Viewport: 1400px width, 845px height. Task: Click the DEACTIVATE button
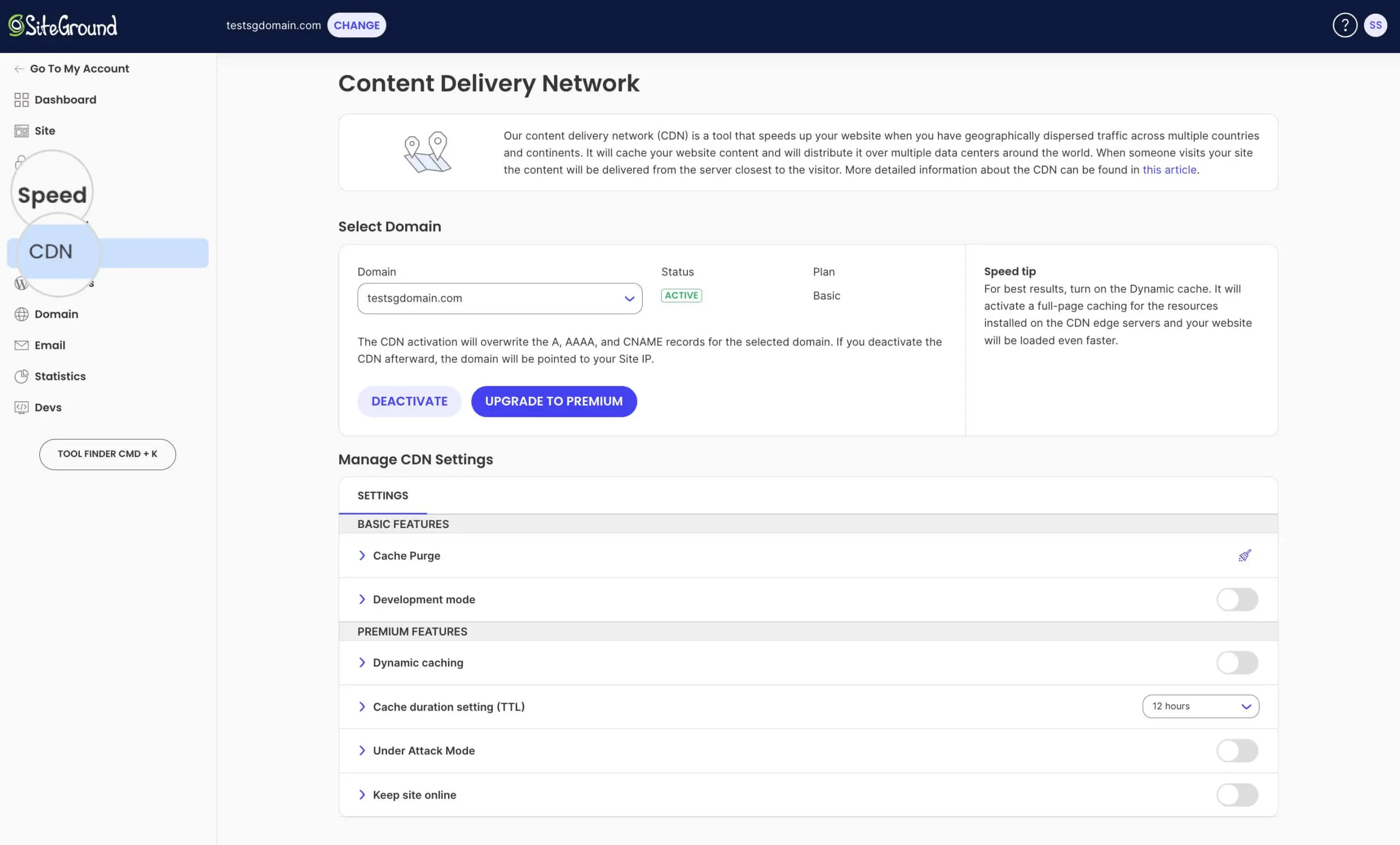pos(409,402)
